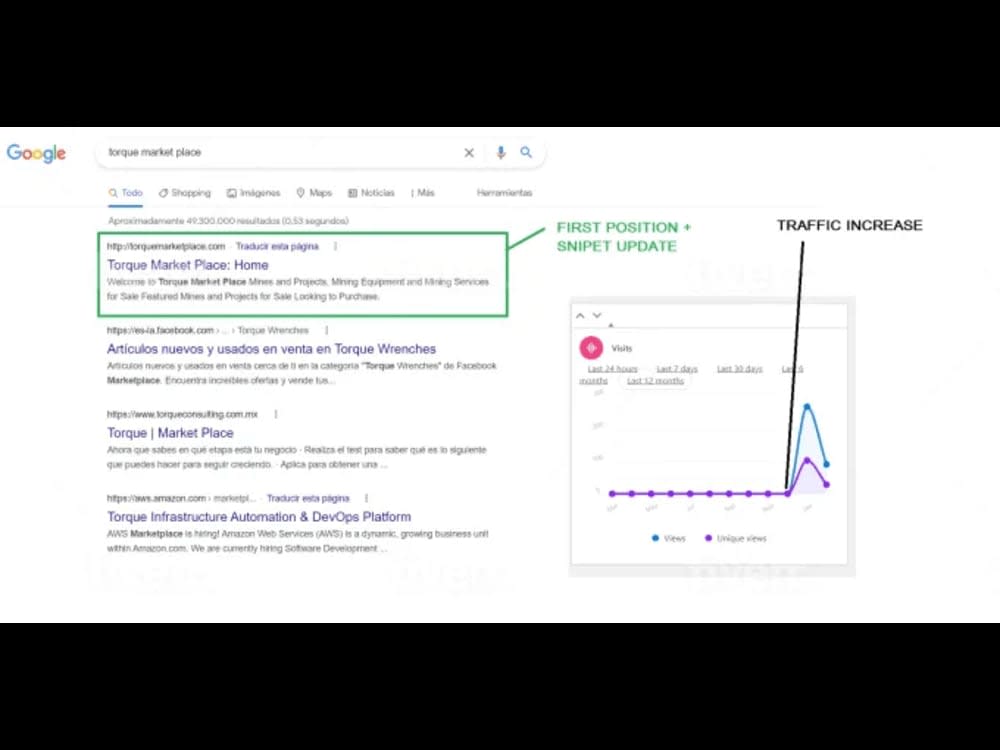Open options menu for torqueconsulting.com.mx result

pos(276,415)
